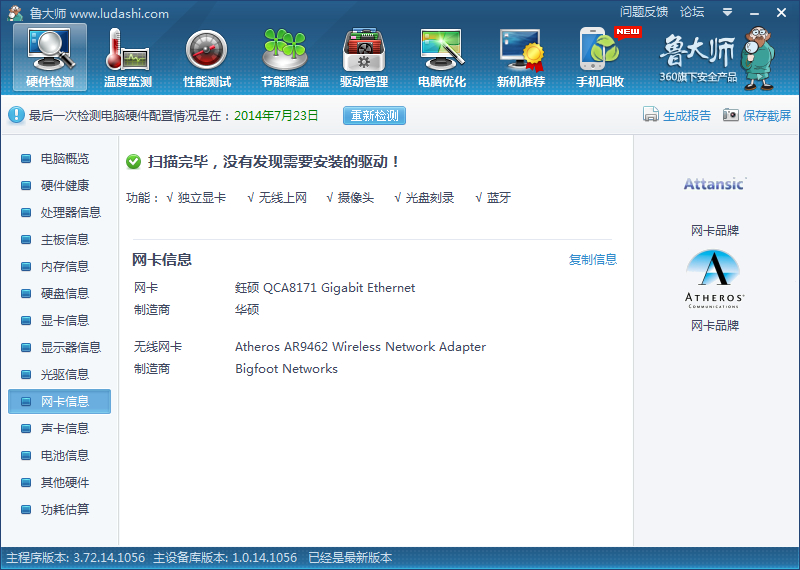Open the 温度监测 temperature monitor icon
Image resolution: width=800 pixels, height=570 pixels.
[128, 57]
